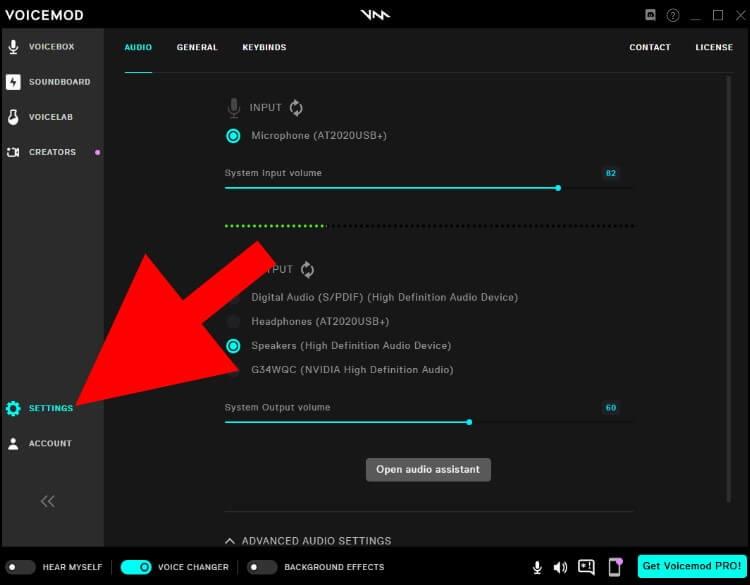Click the VOICEMOD title text
The image size is (750, 585).
tap(44, 15)
